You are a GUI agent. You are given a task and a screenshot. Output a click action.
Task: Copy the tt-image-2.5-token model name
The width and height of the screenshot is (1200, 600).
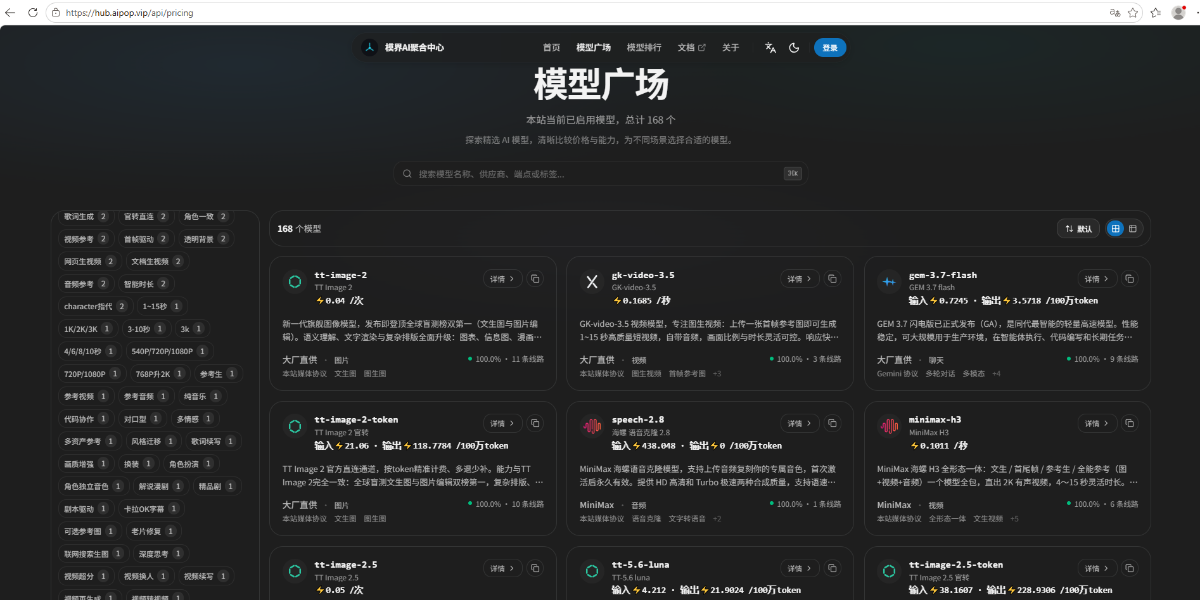(1130, 568)
